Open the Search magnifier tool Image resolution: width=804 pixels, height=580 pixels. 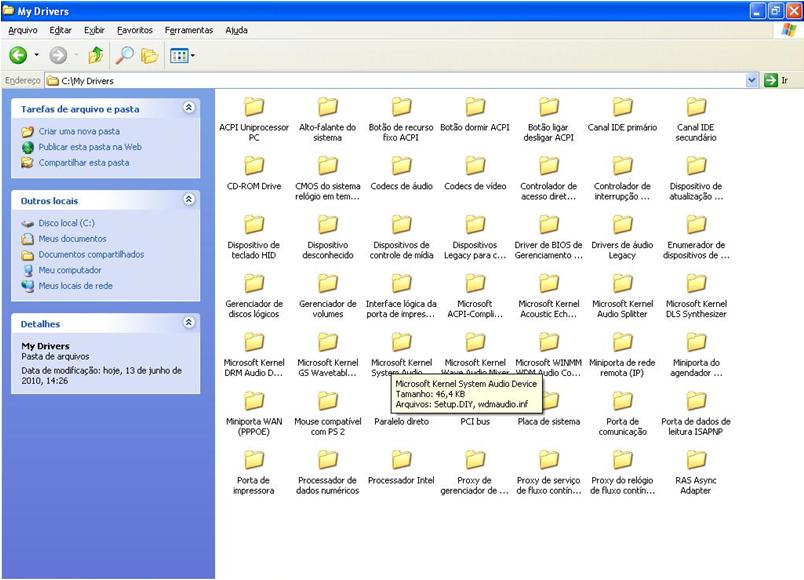[125, 56]
